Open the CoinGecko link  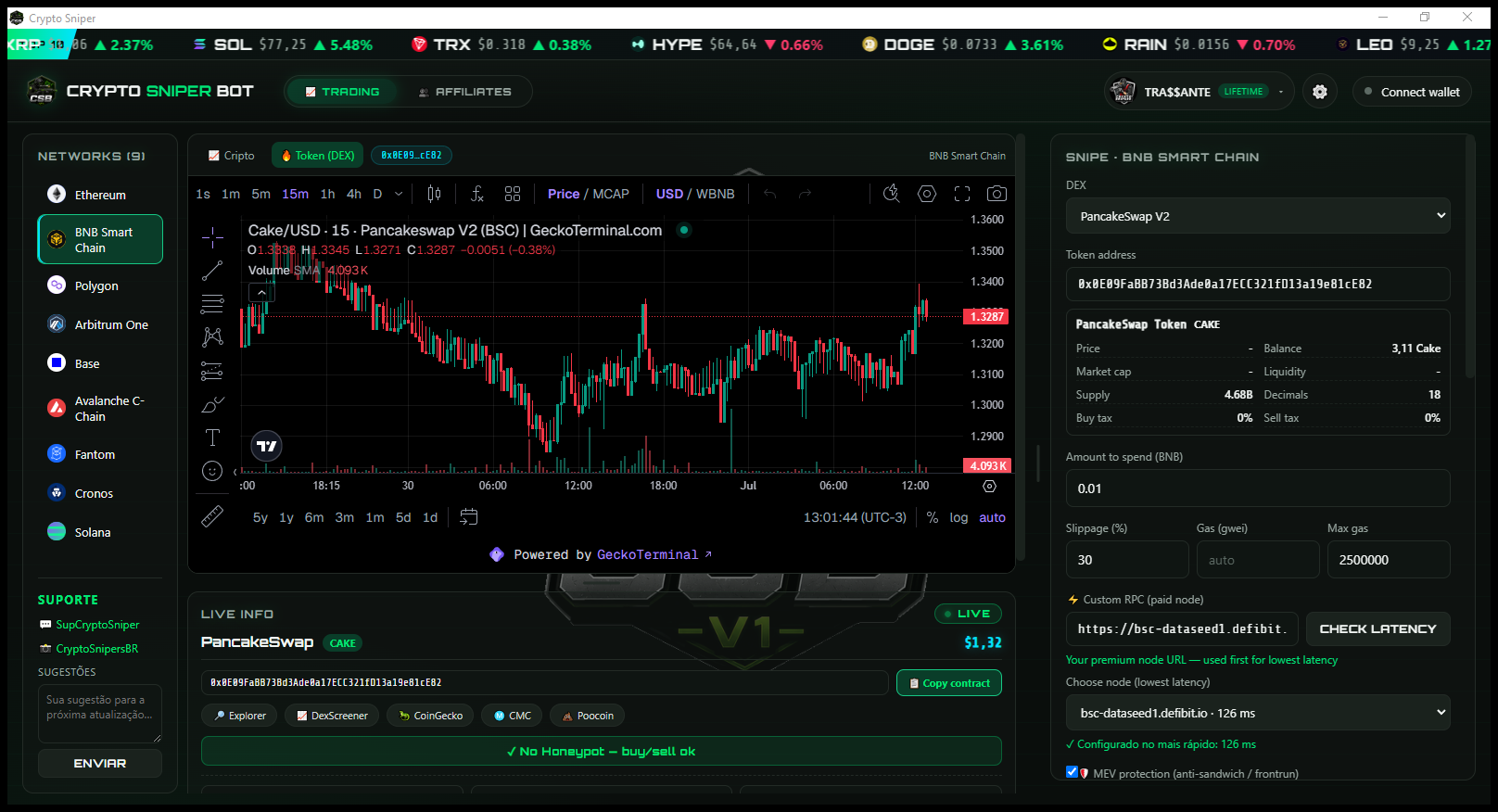[x=431, y=716]
